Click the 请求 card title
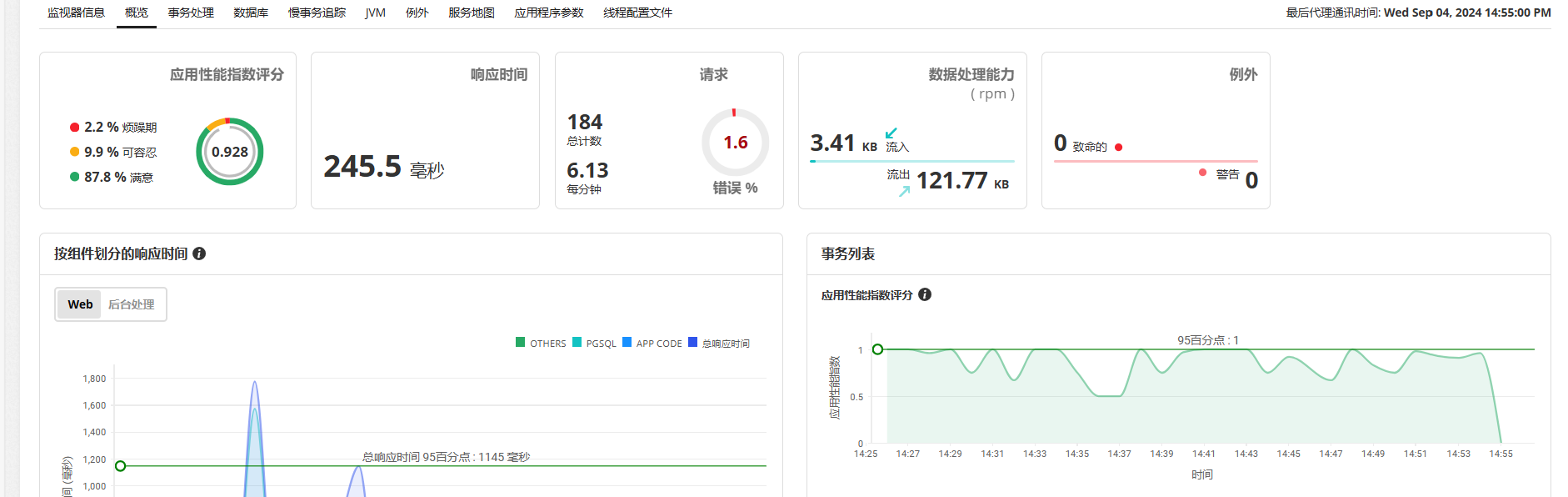Screen dimensions: 1568x497 click(x=713, y=74)
